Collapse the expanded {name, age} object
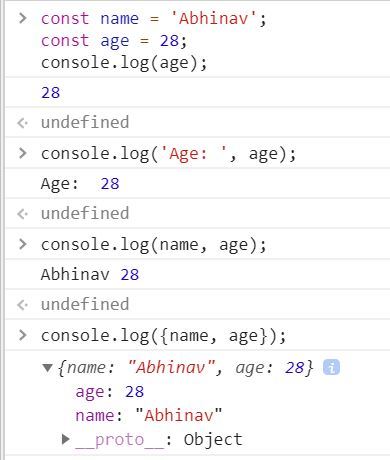 coord(47,368)
